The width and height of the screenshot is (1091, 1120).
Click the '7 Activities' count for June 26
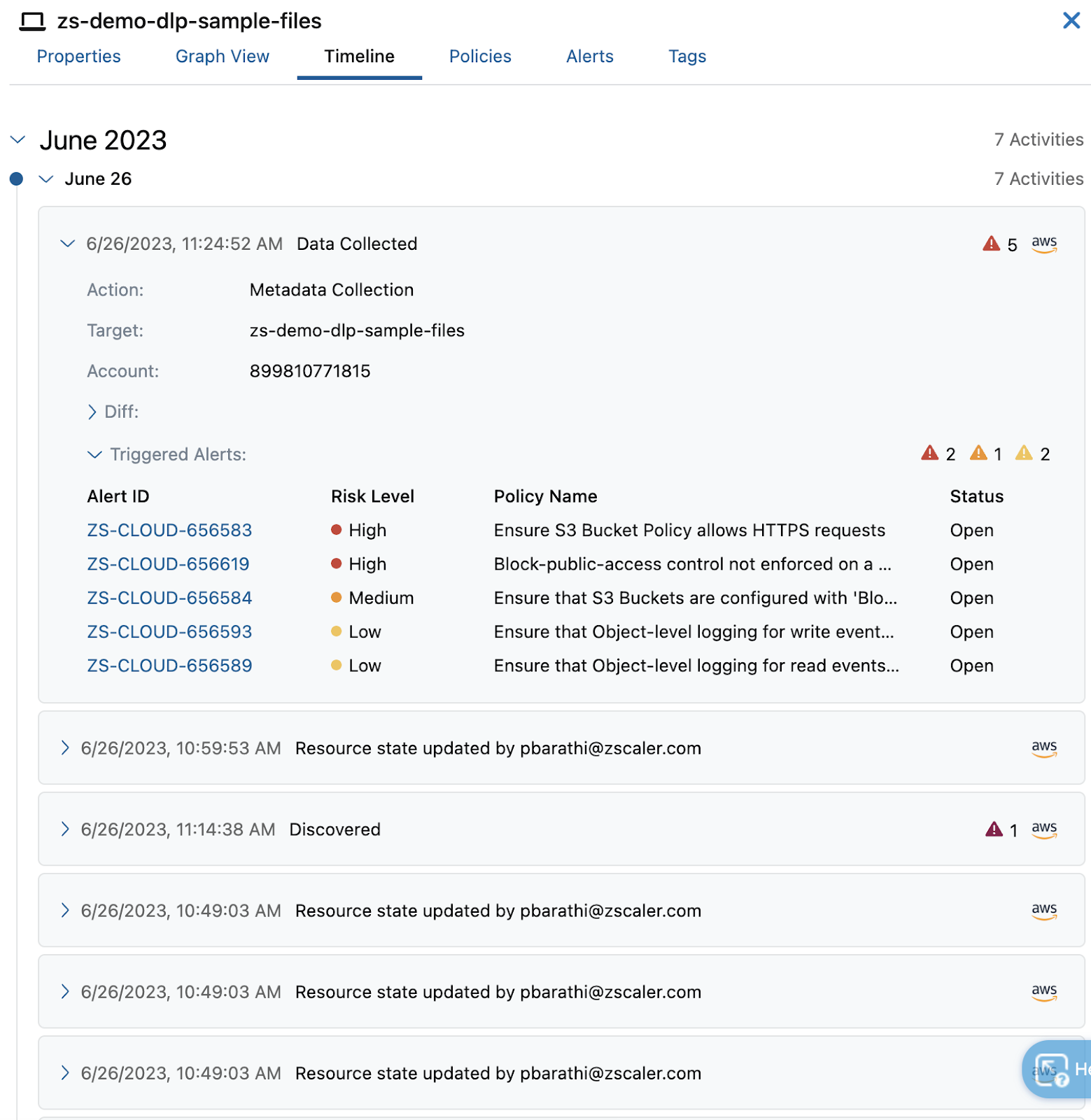click(1039, 178)
